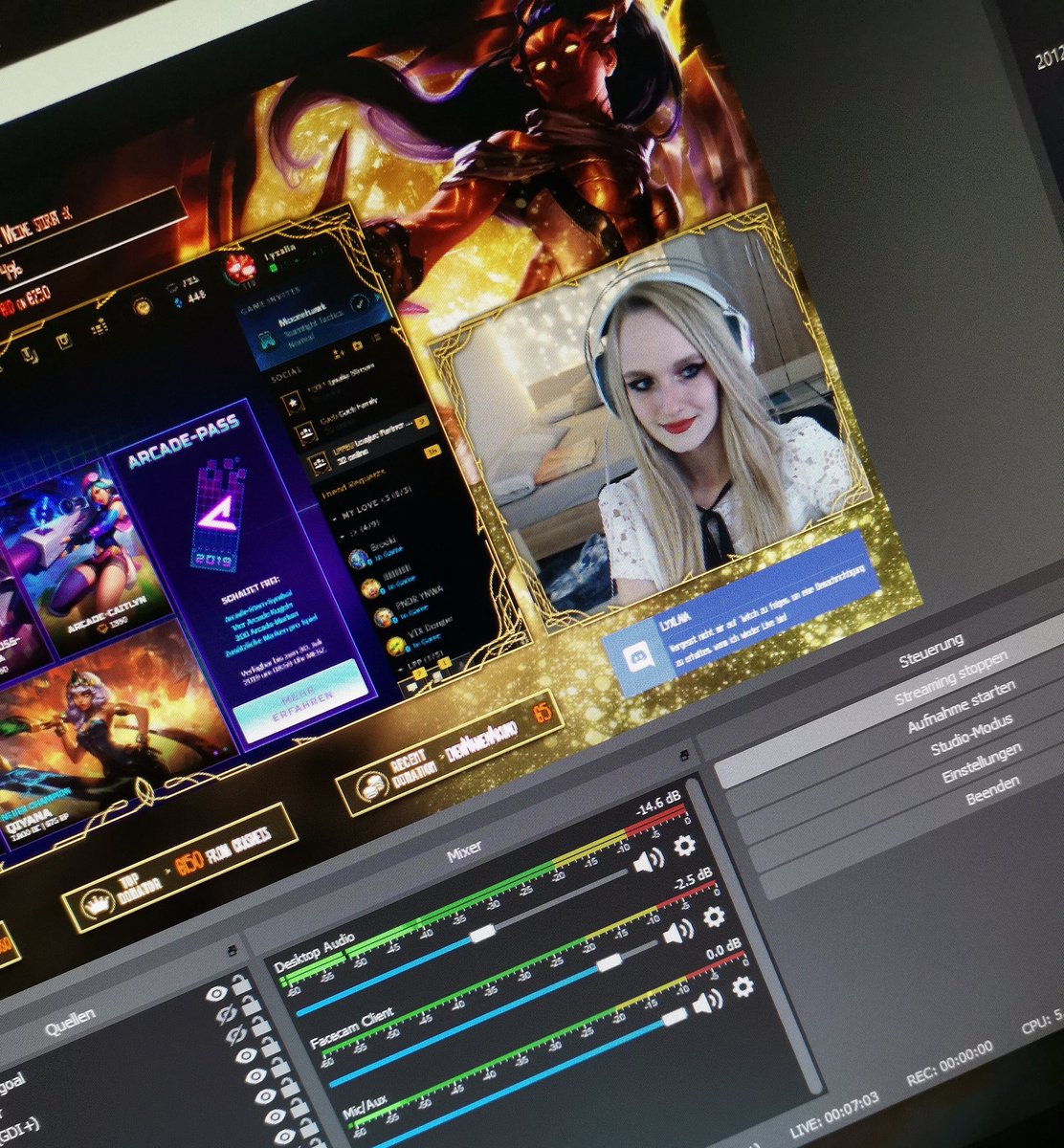This screenshot has width=1064, height=1148.
Task: Click the Discord icon in the overlay
Action: (638, 658)
